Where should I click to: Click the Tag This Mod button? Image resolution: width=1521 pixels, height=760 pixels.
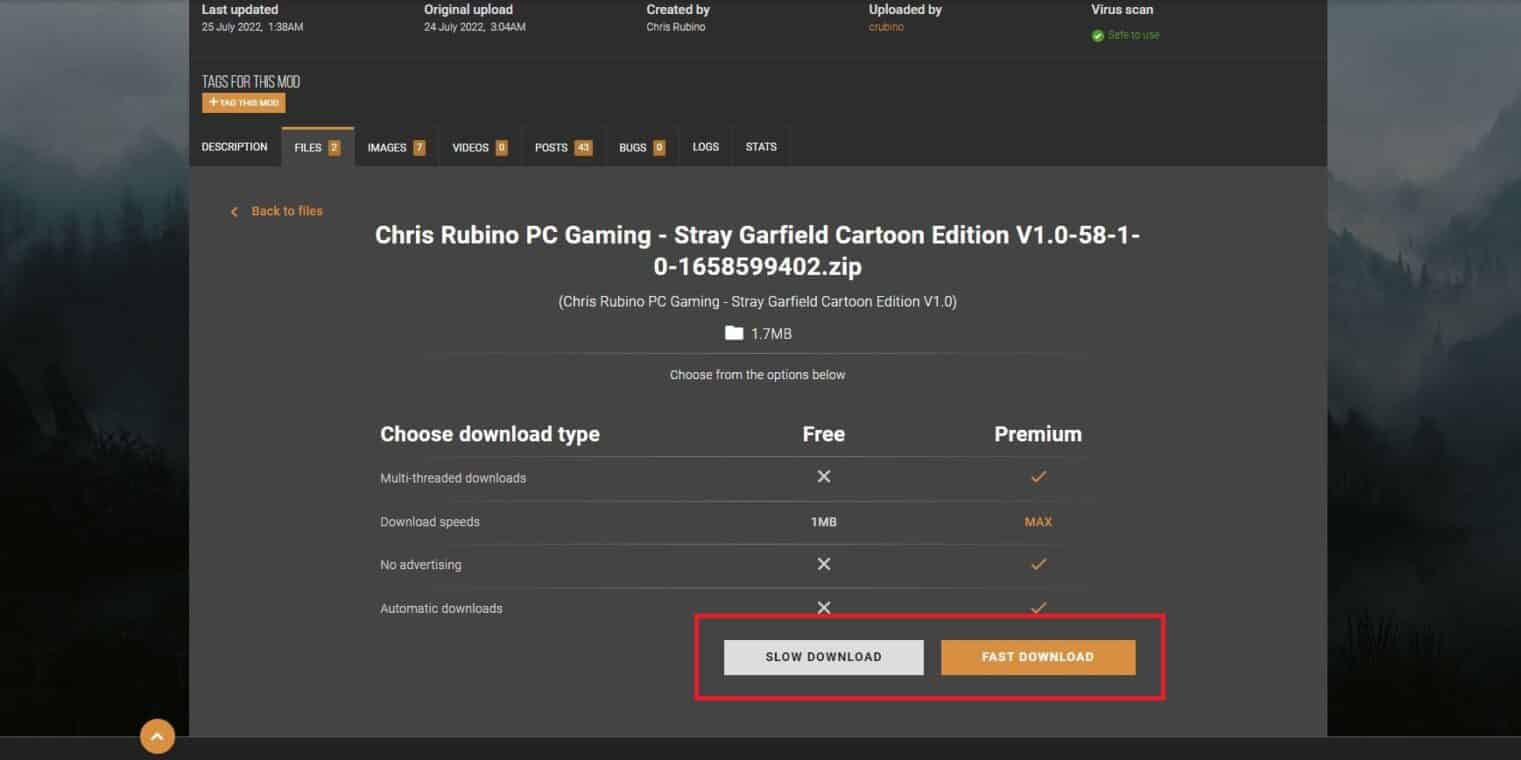[x=243, y=103]
